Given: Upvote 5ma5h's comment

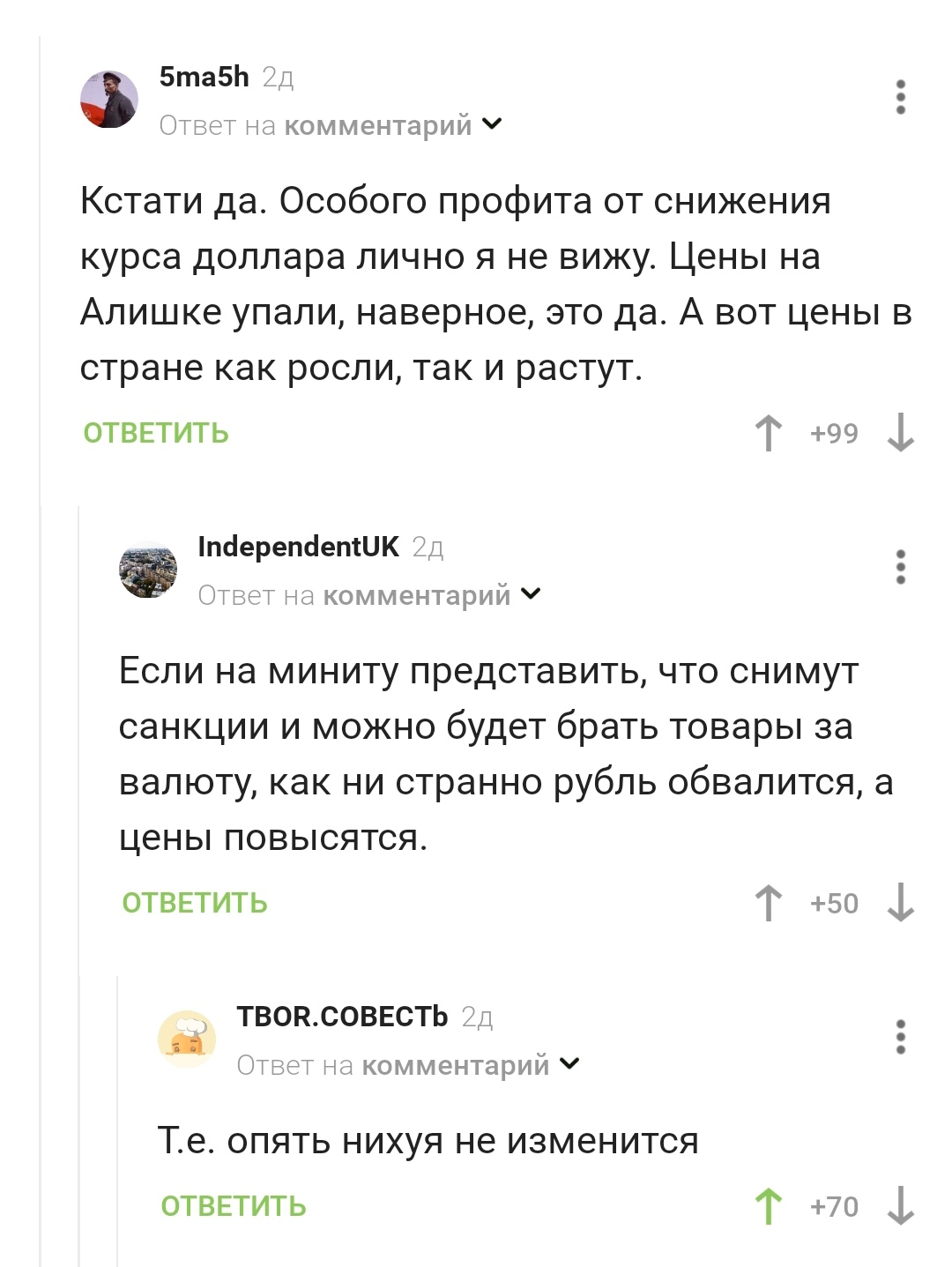Looking at the screenshot, I should click(769, 433).
